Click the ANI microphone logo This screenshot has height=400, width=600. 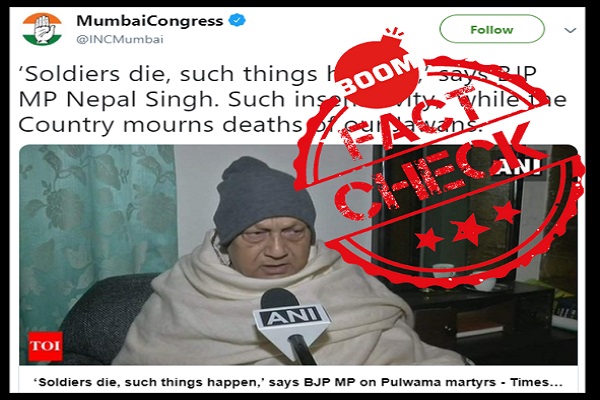(x=291, y=317)
